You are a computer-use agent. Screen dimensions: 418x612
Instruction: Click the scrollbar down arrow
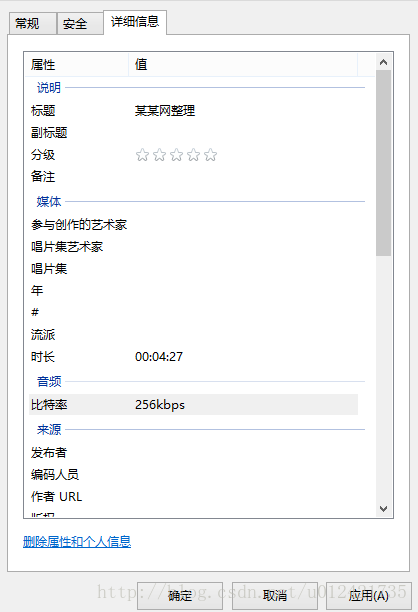coord(384,509)
